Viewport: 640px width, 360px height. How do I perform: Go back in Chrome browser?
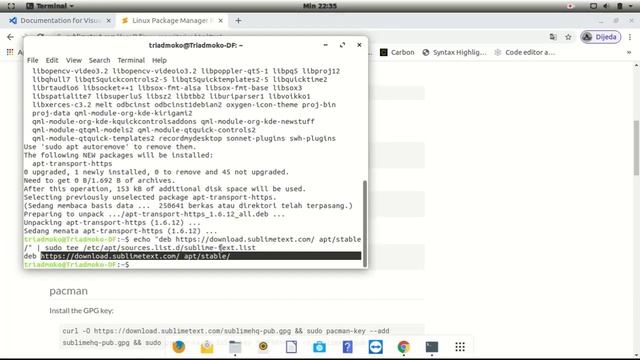pyautogui.click(x=10, y=37)
